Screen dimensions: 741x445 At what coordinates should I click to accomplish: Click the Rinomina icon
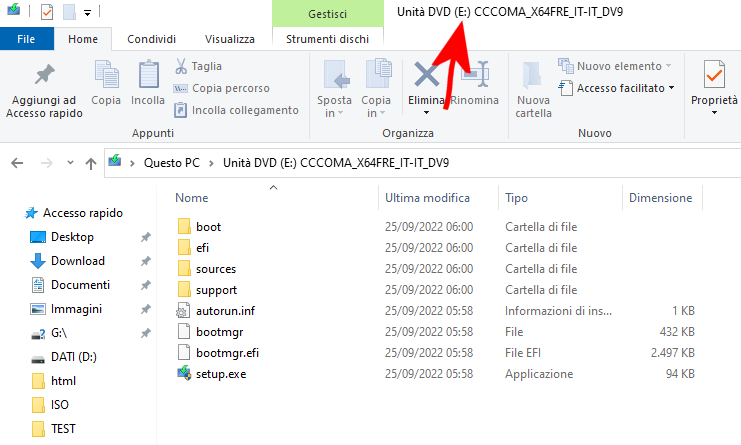[x=475, y=74]
